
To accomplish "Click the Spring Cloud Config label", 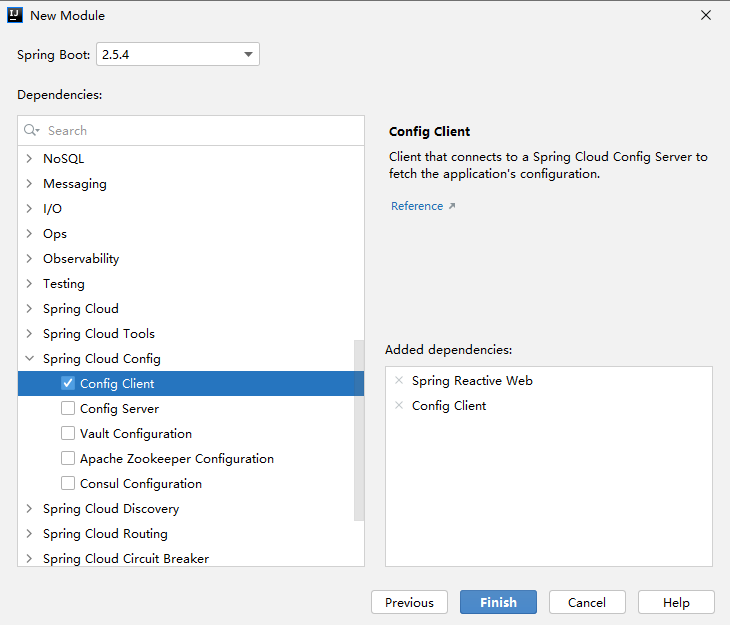I will pyautogui.click(x=101, y=359).
